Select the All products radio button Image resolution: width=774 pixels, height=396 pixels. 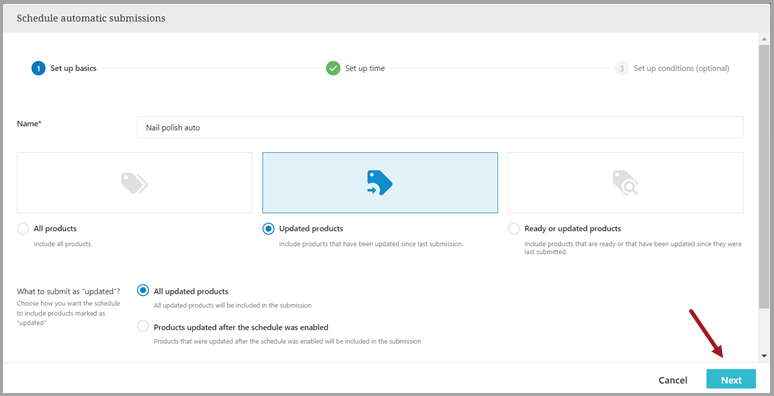[23, 229]
